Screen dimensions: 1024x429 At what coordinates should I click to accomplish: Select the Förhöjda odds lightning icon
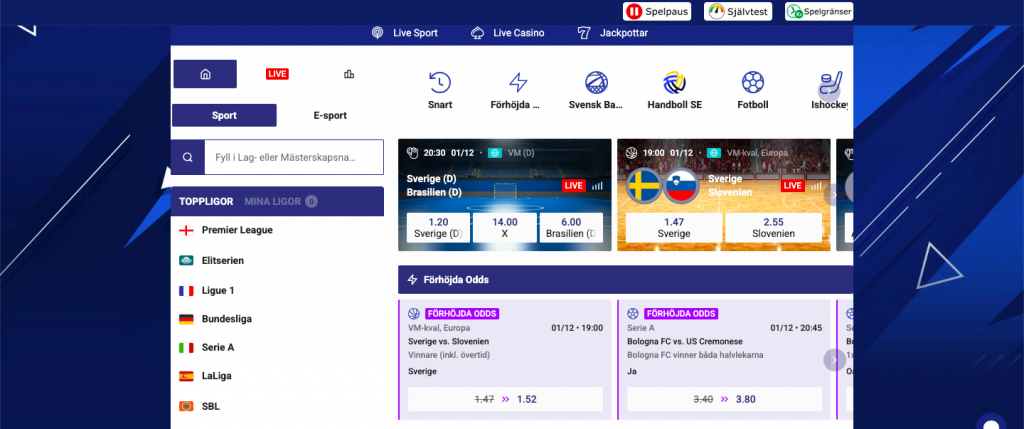pos(517,83)
